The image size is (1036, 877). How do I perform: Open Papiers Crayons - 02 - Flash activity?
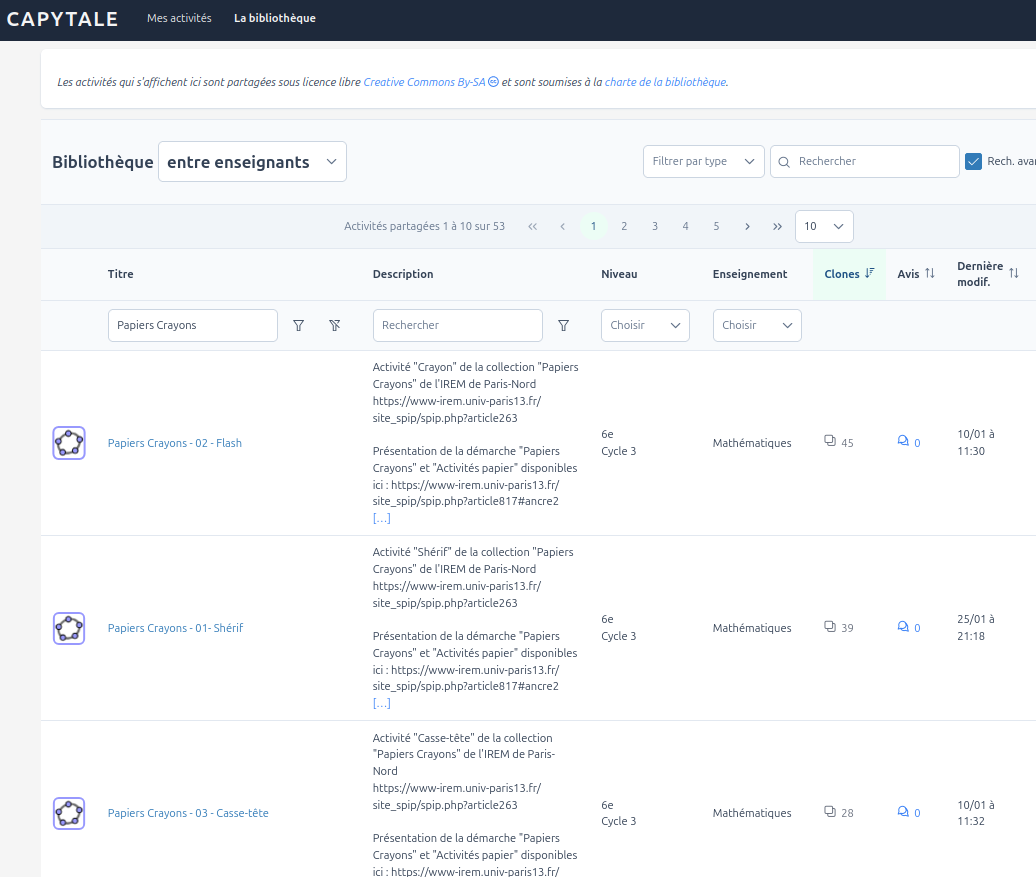click(x=174, y=443)
